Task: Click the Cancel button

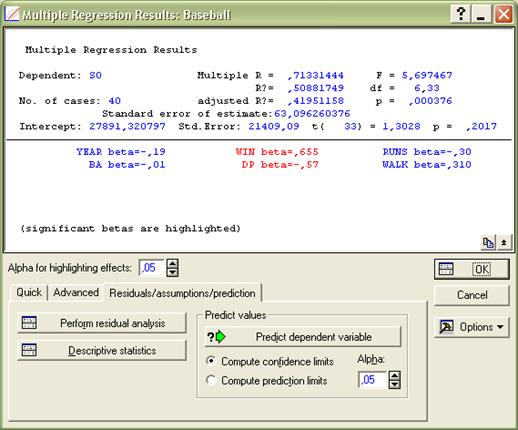Action: pyautogui.click(x=472, y=295)
